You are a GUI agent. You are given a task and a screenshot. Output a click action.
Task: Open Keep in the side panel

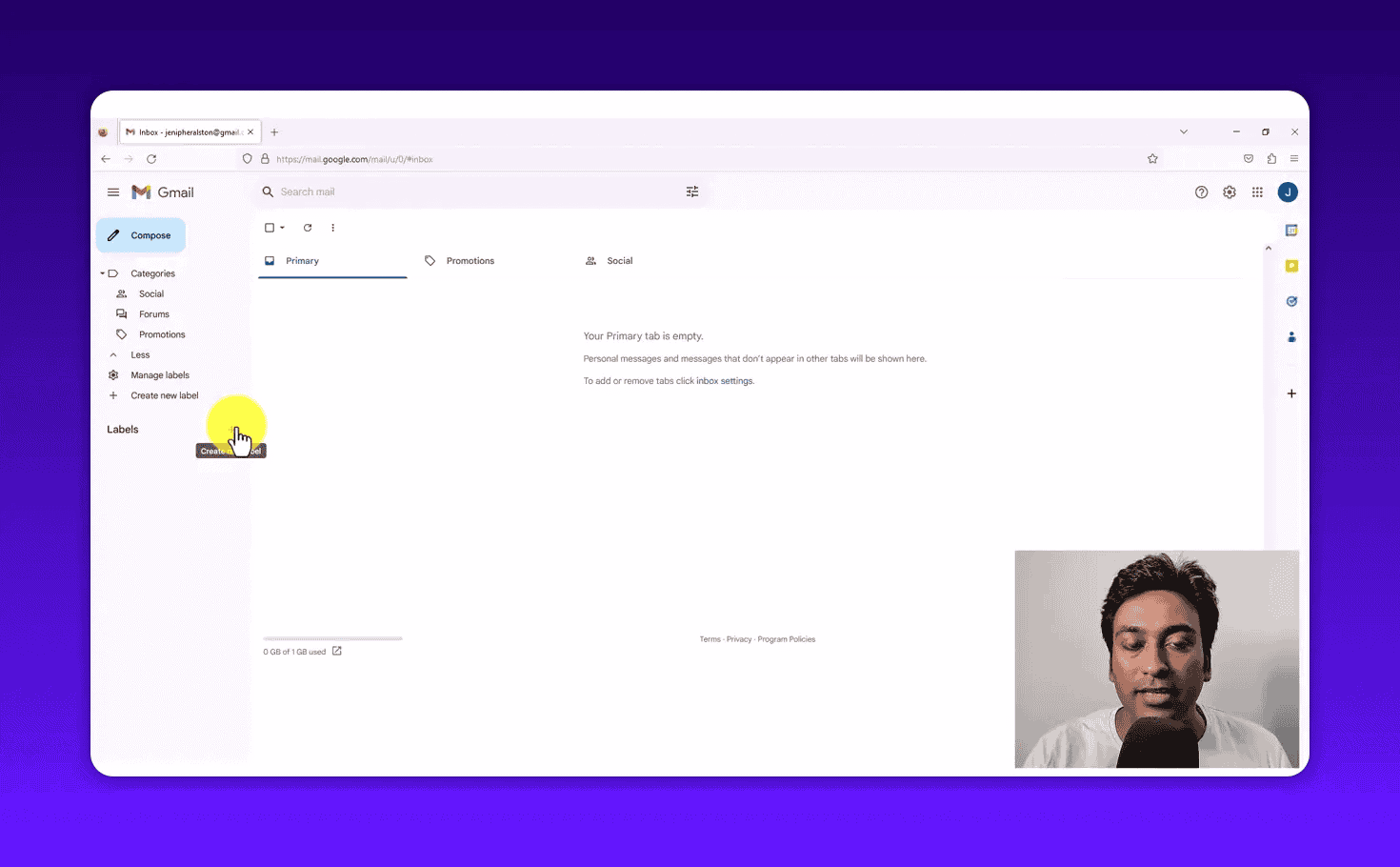[x=1291, y=266]
